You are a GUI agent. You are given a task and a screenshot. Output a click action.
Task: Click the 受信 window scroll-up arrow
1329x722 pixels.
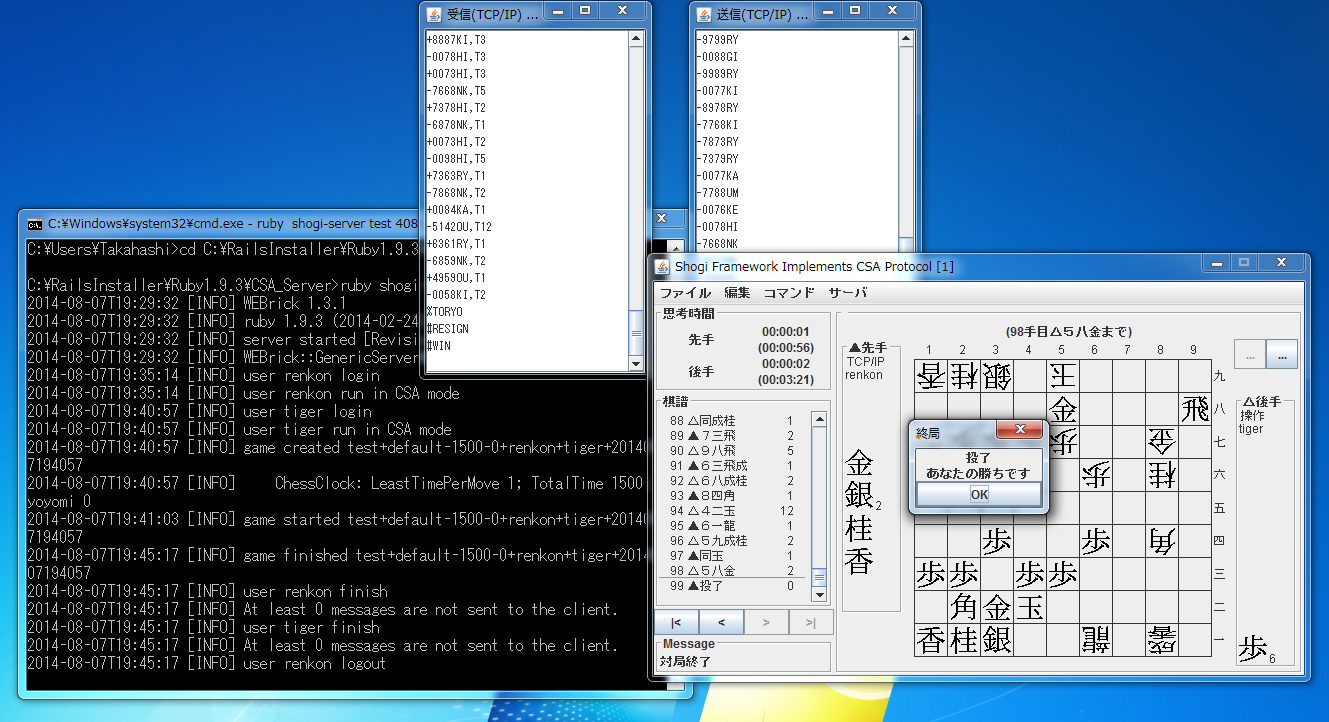pyautogui.click(x=636, y=38)
